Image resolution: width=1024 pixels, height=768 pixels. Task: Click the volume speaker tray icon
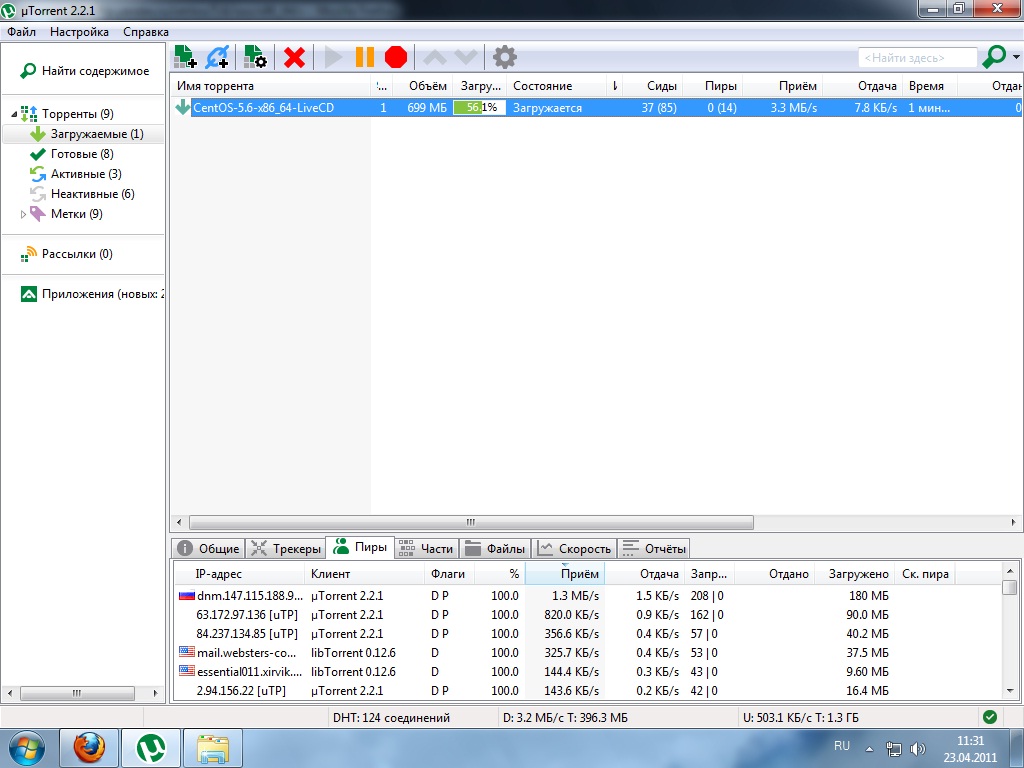point(918,749)
